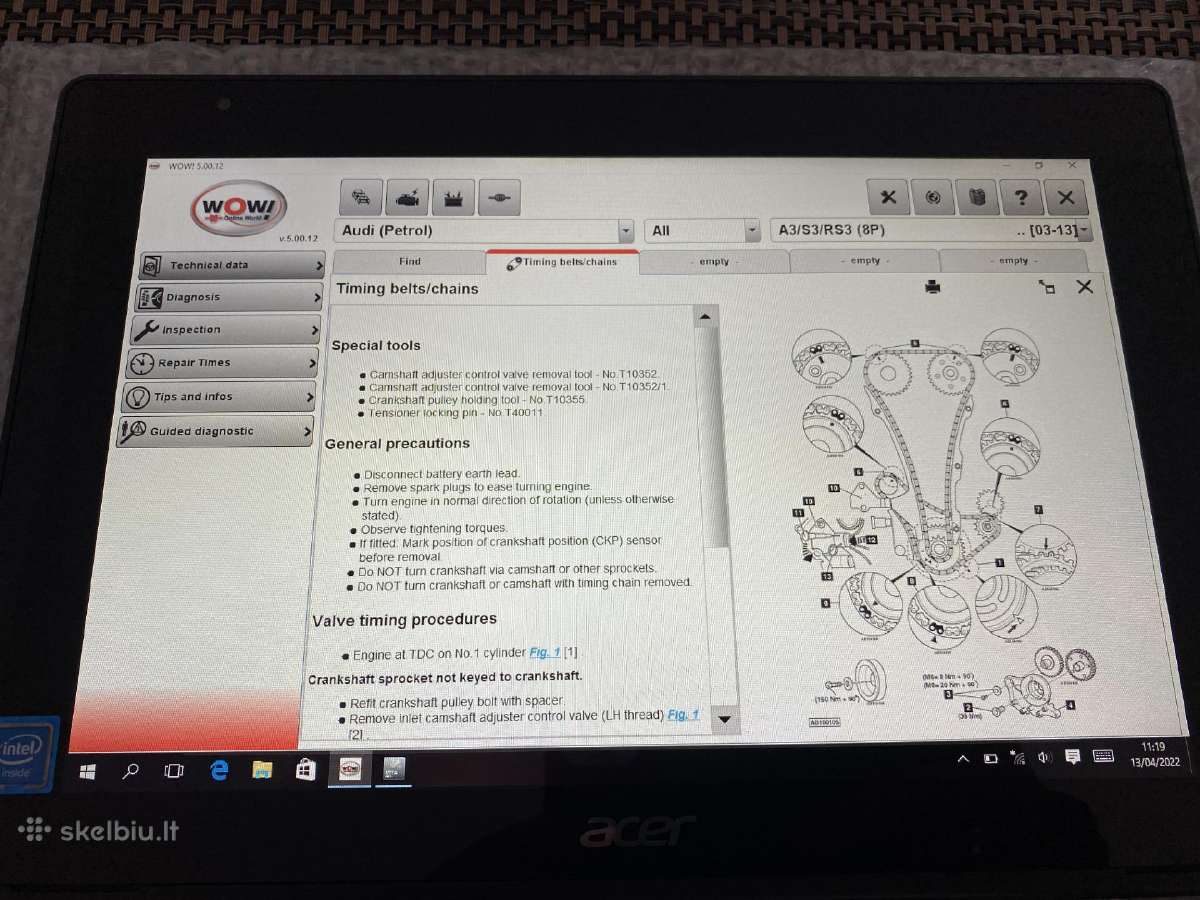This screenshot has width=1200, height=900.
Task: Open the help question mark button
Action: coord(1021,197)
